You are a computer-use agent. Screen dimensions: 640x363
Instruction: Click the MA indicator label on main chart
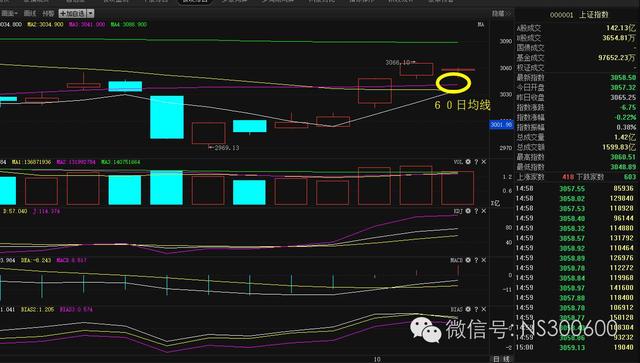point(481,24)
